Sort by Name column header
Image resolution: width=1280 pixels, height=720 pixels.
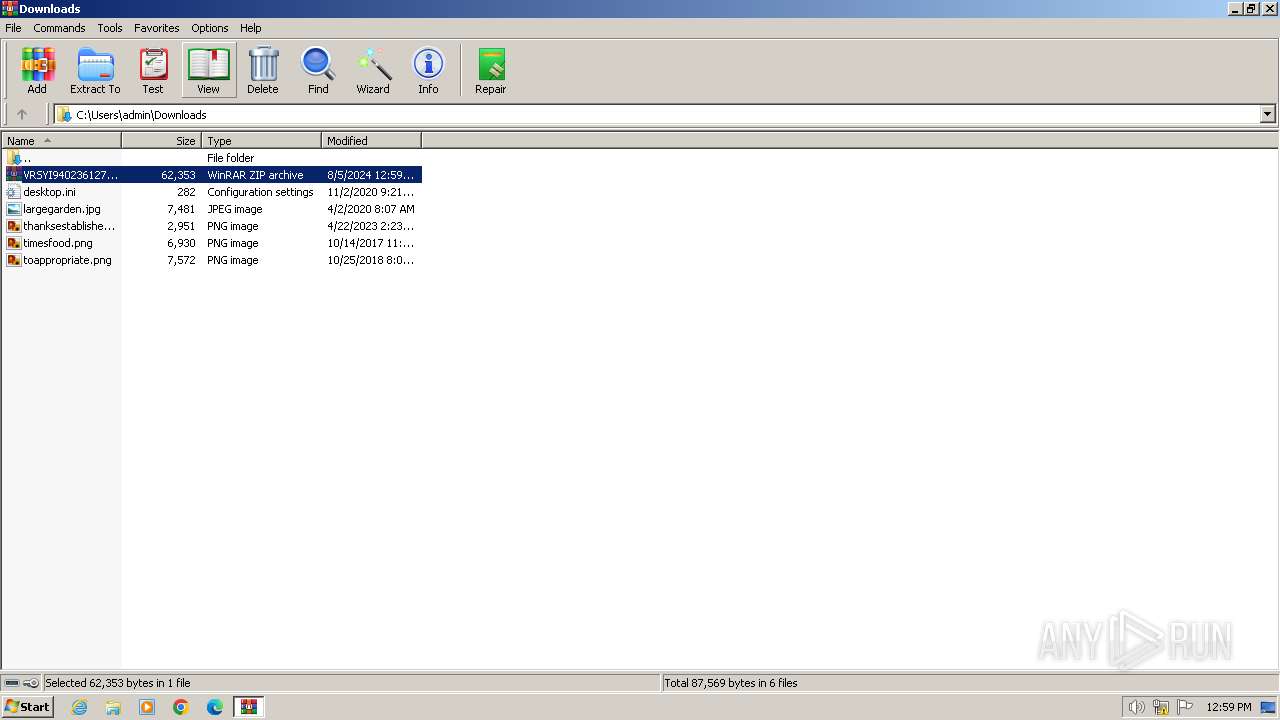(x=62, y=141)
